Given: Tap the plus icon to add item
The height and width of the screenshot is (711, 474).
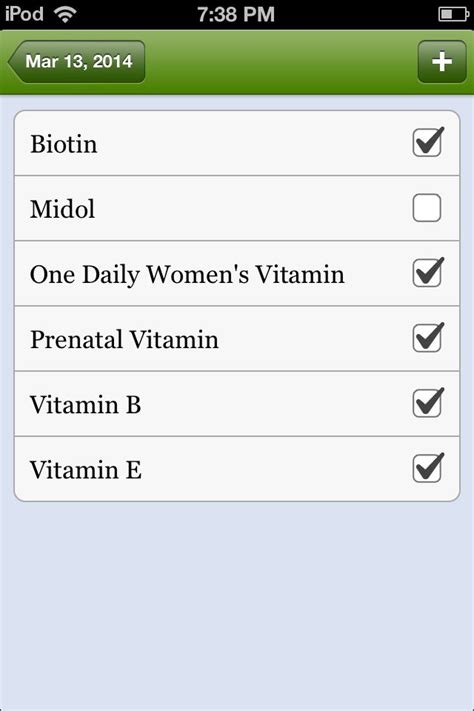Looking at the screenshot, I should [x=441, y=62].
